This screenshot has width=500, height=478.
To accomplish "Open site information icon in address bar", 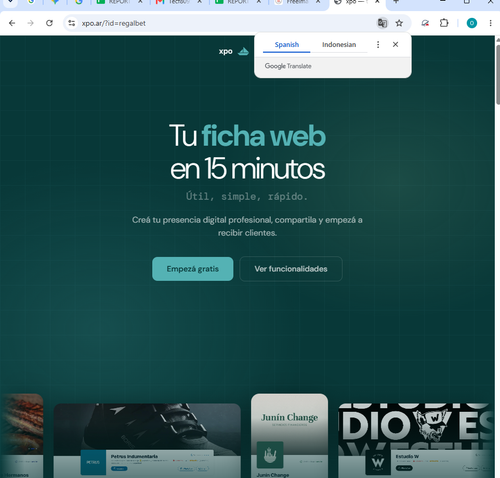I will [72, 23].
